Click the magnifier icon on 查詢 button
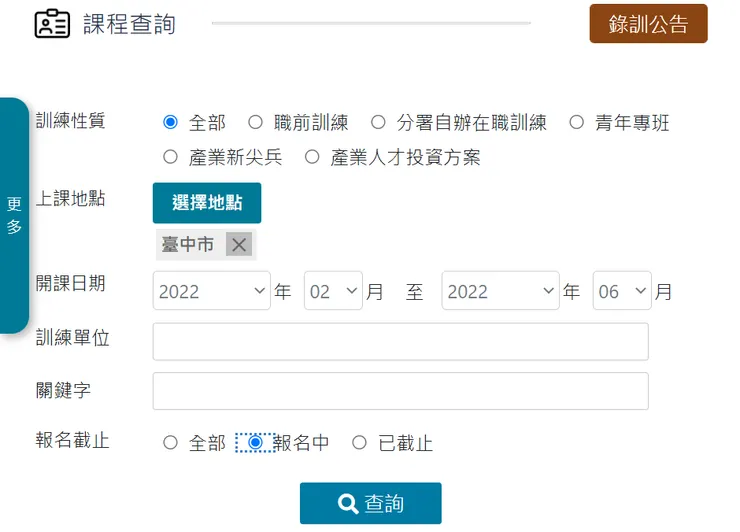Screen dimensions: 740x532 click(348, 504)
